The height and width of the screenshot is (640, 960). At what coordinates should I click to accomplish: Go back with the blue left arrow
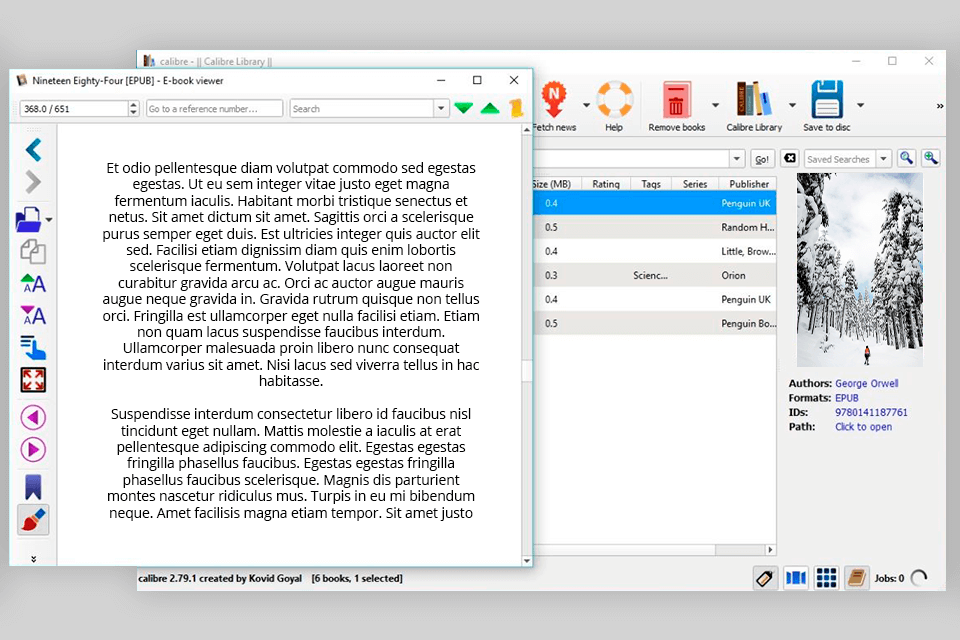point(33,150)
